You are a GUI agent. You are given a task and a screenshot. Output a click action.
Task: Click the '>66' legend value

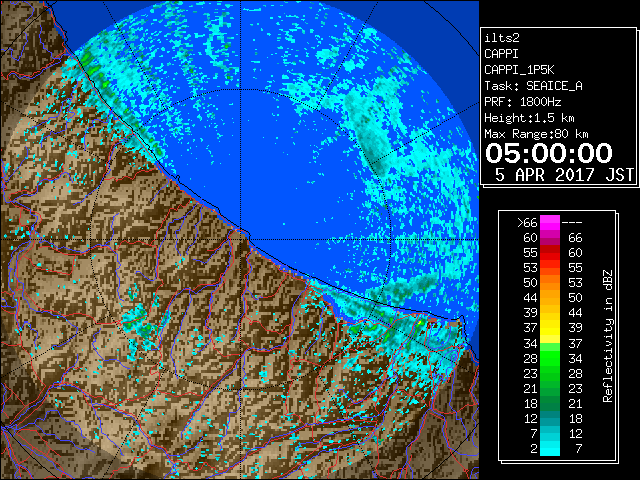coord(527,223)
